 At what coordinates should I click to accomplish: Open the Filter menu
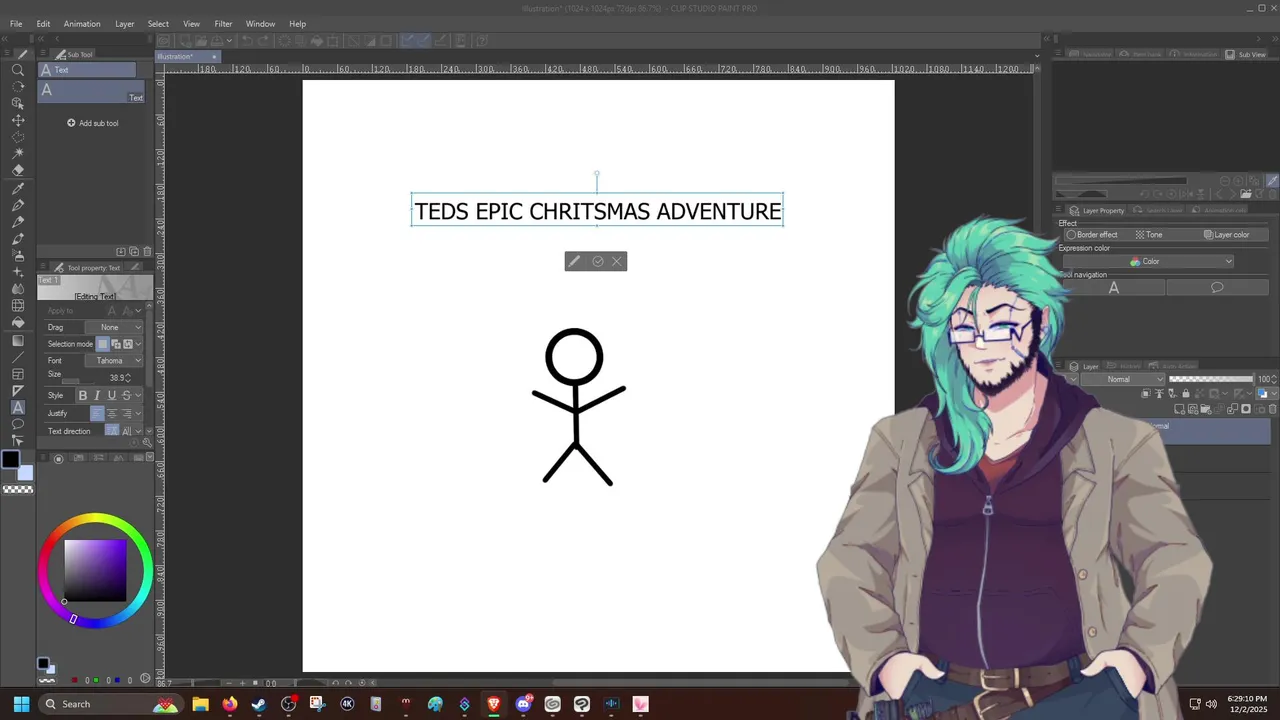[223, 24]
